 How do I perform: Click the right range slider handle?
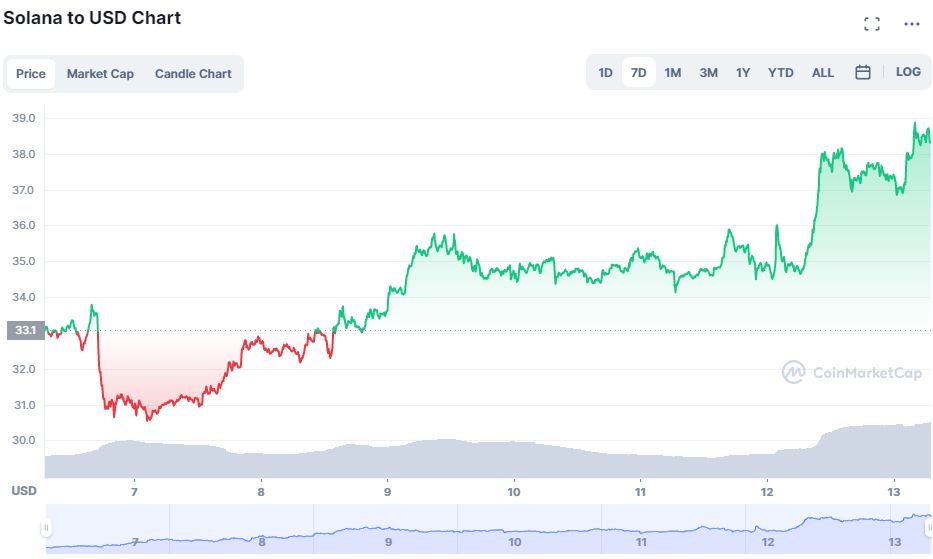[928, 527]
